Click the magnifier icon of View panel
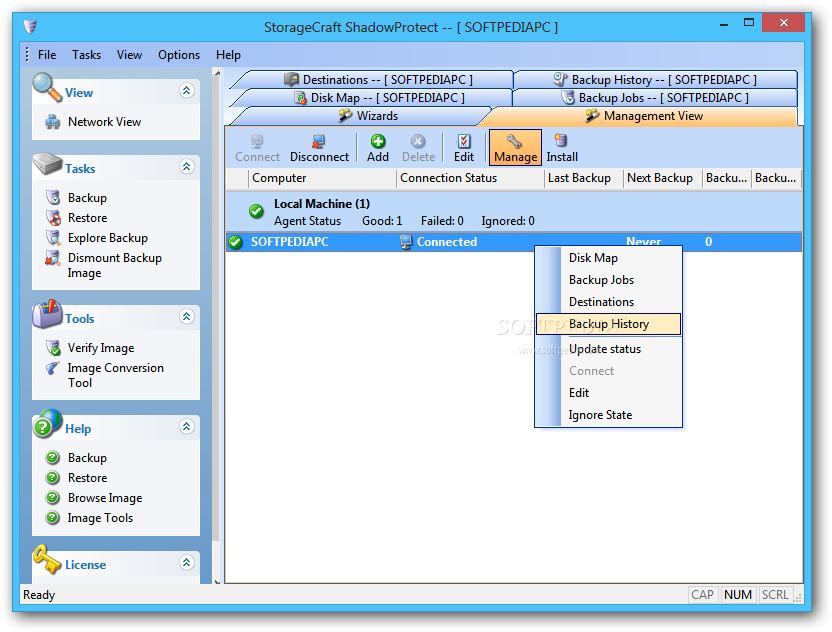The width and height of the screenshot is (832, 632). tap(47, 88)
